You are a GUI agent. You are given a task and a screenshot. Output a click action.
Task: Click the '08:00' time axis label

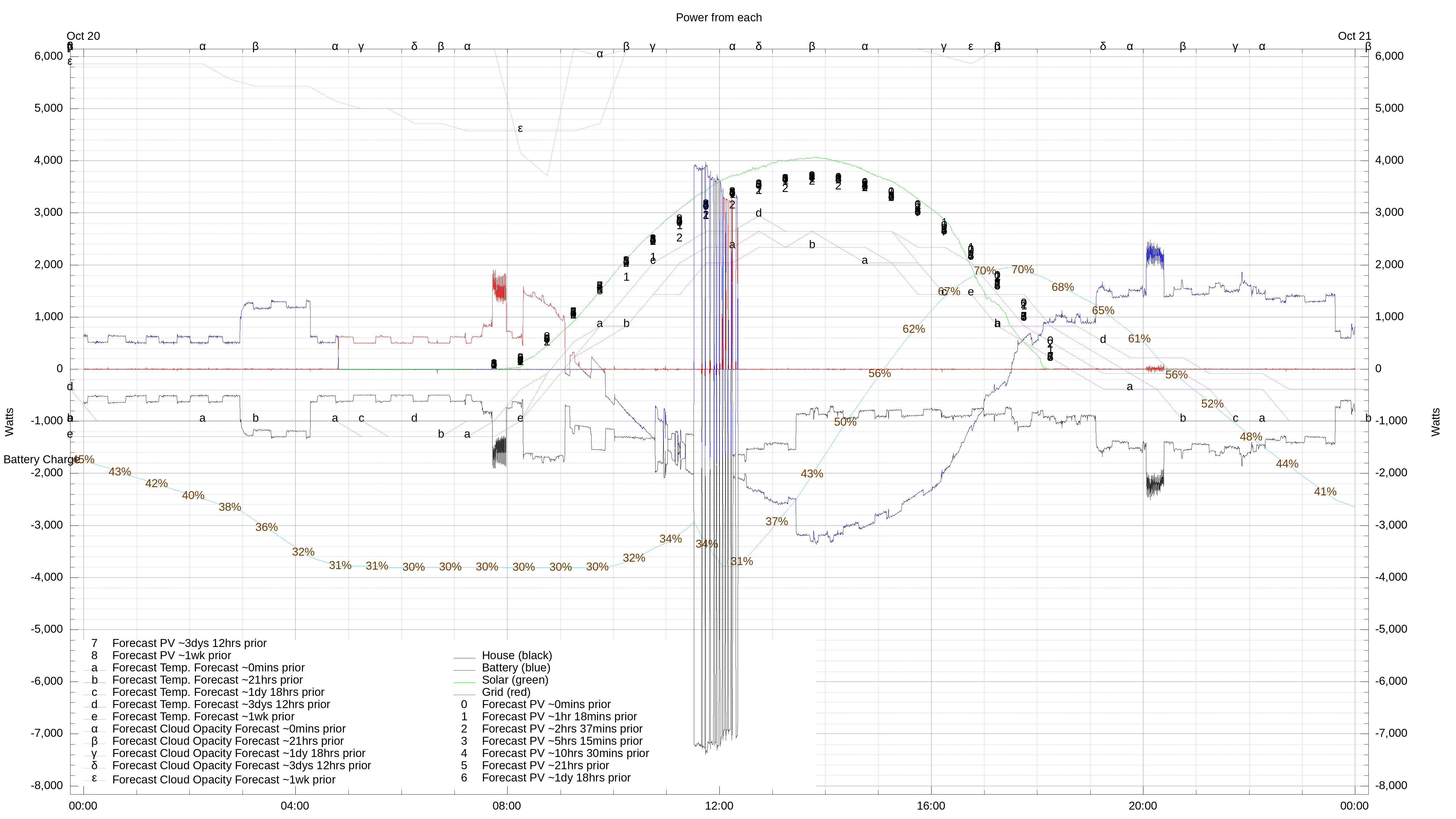coord(507,806)
